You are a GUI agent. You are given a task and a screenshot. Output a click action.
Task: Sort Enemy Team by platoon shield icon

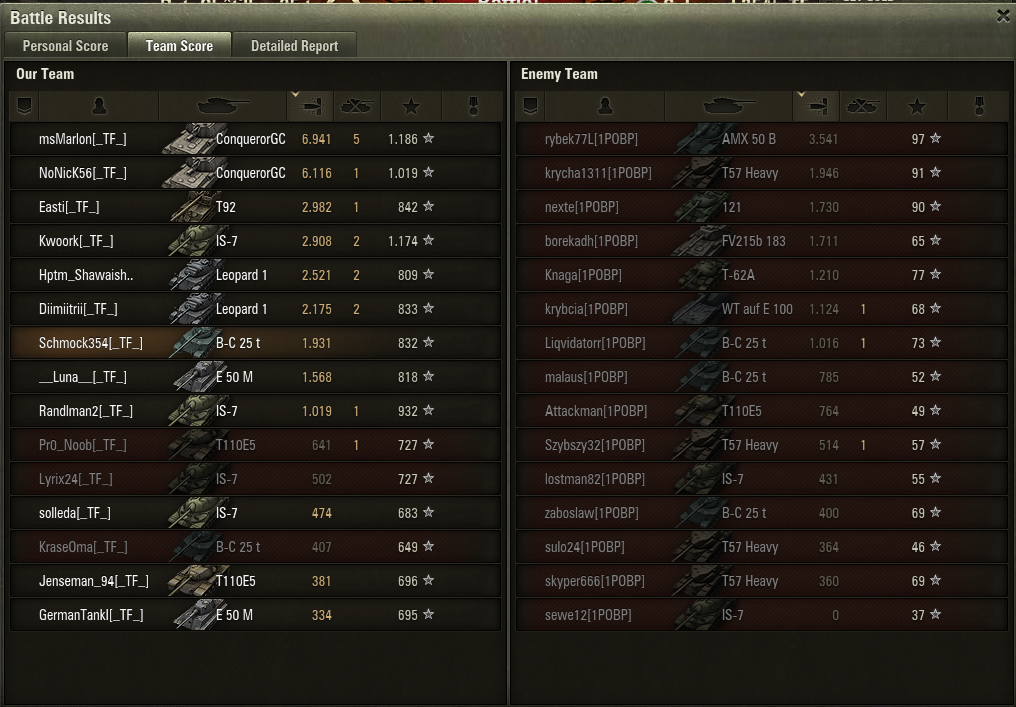[x=530, y=106]
